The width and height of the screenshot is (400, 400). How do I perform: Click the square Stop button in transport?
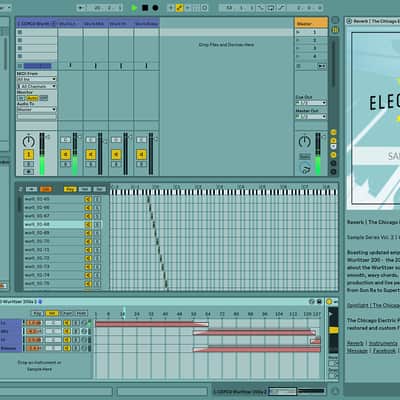coord(145,8)
